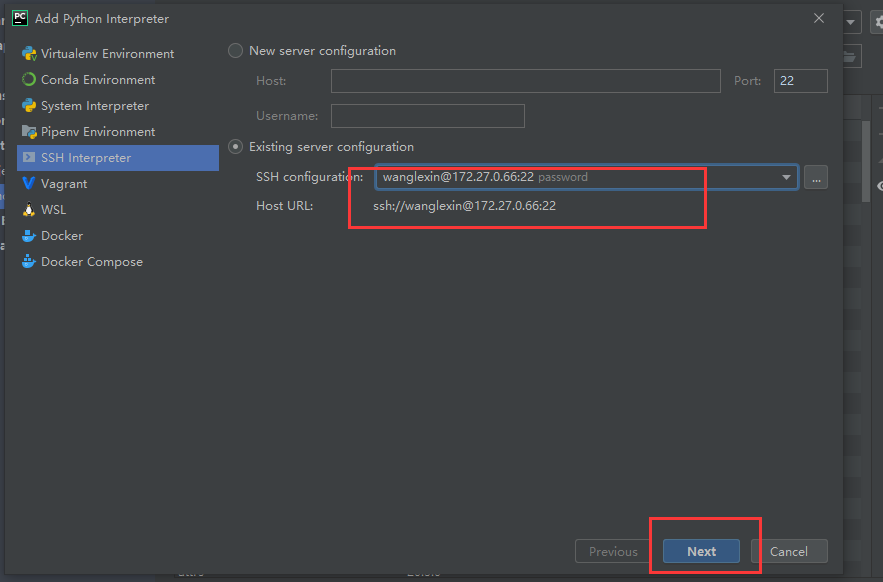The width and height of the screenshot is (883, 582).
Task: Open the dropdown arrow in background window
Action: tap(851, 22)
